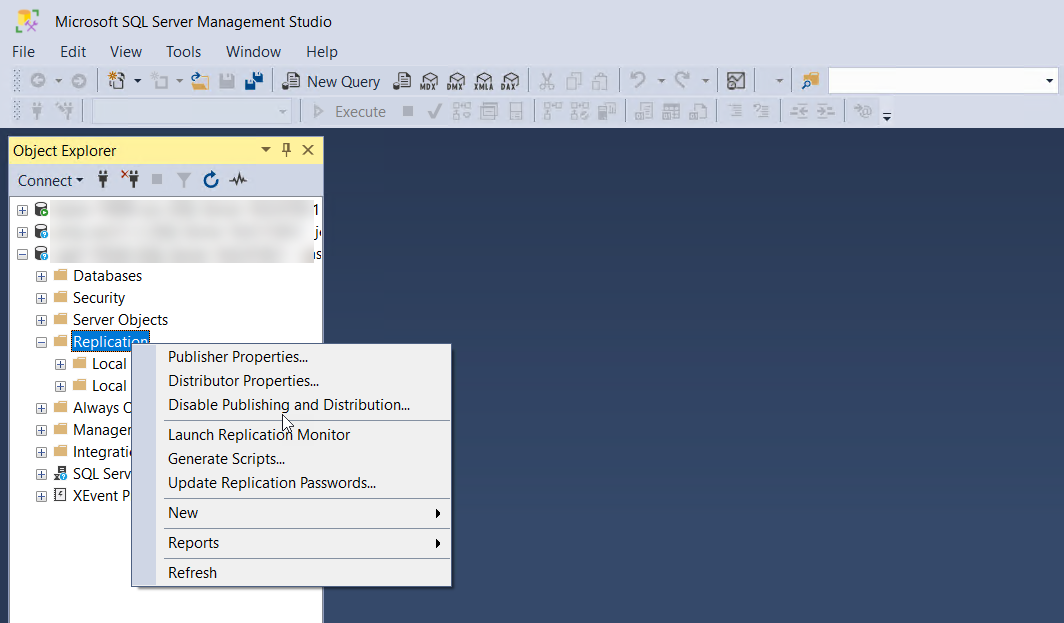Open the Available Databases combo box

[191, 111]
